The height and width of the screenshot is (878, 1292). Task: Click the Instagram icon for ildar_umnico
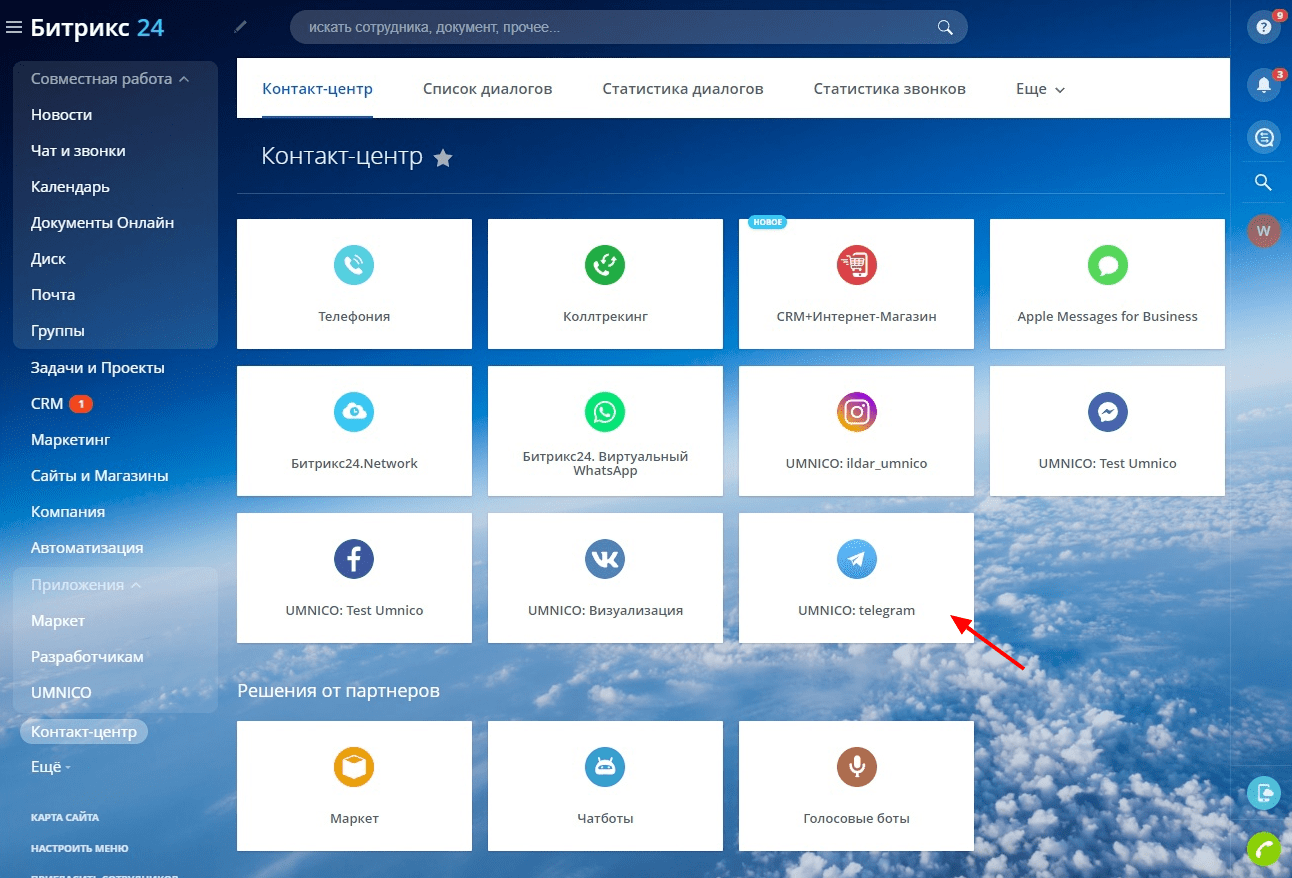click(x=856, y=412)
